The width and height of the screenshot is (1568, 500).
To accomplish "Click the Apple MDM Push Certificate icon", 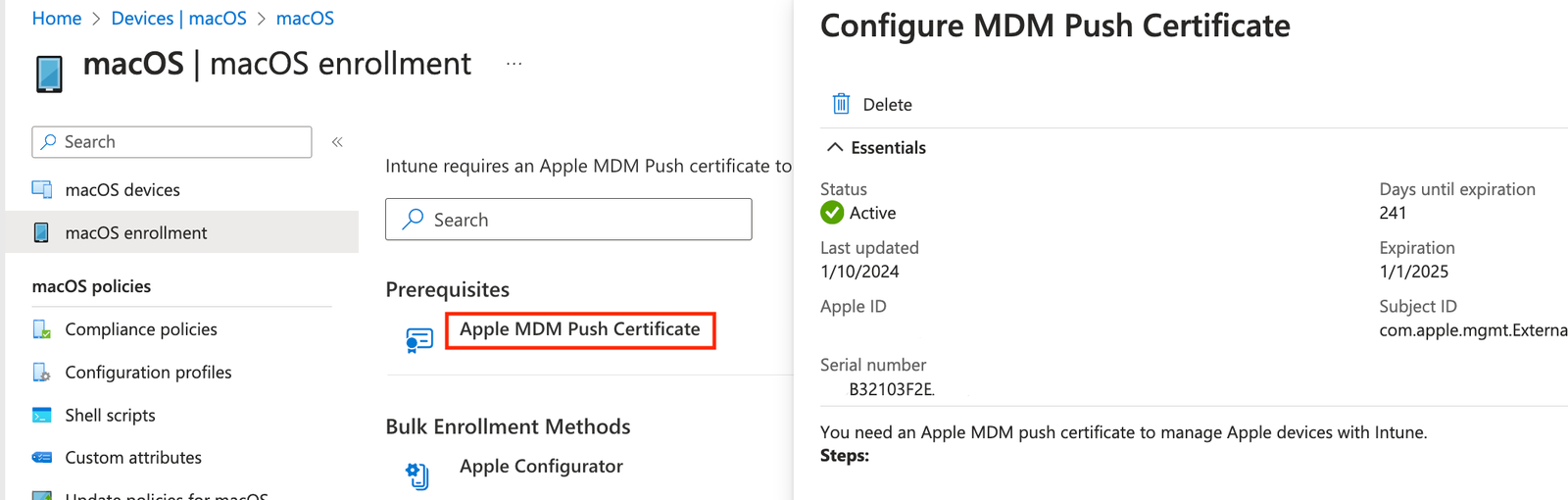I will click(x=419, y=340).
